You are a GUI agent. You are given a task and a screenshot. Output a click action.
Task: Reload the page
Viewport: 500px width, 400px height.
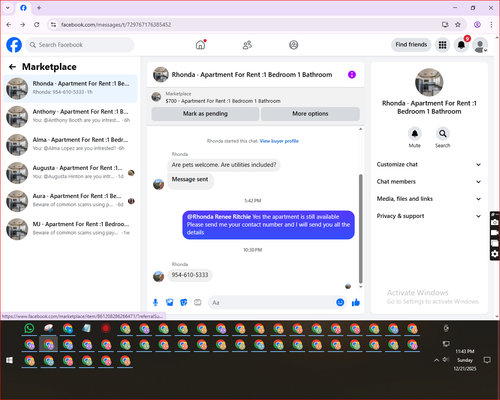37,25
